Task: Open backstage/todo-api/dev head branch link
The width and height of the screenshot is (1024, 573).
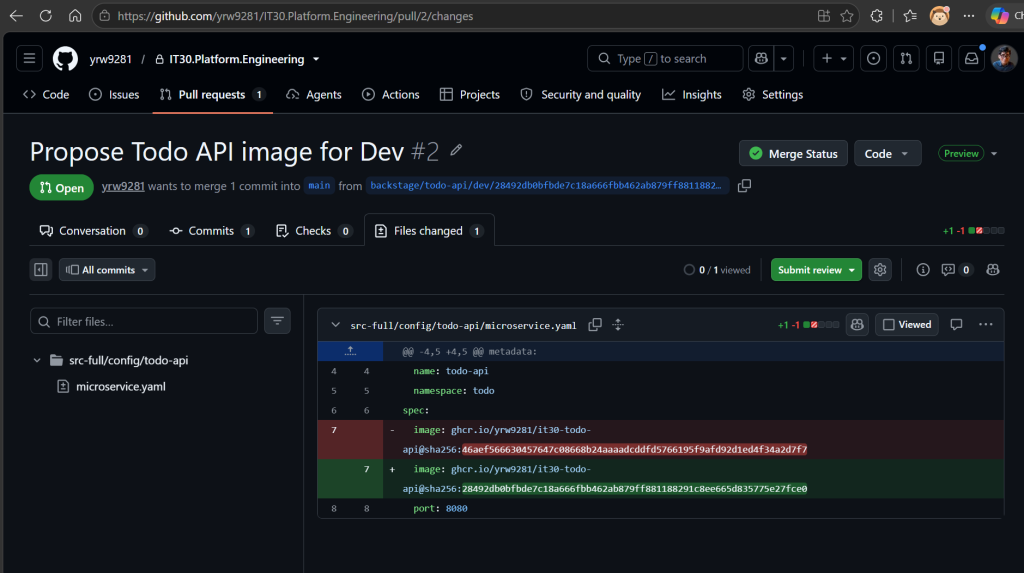Action: (x=547, y=186)
